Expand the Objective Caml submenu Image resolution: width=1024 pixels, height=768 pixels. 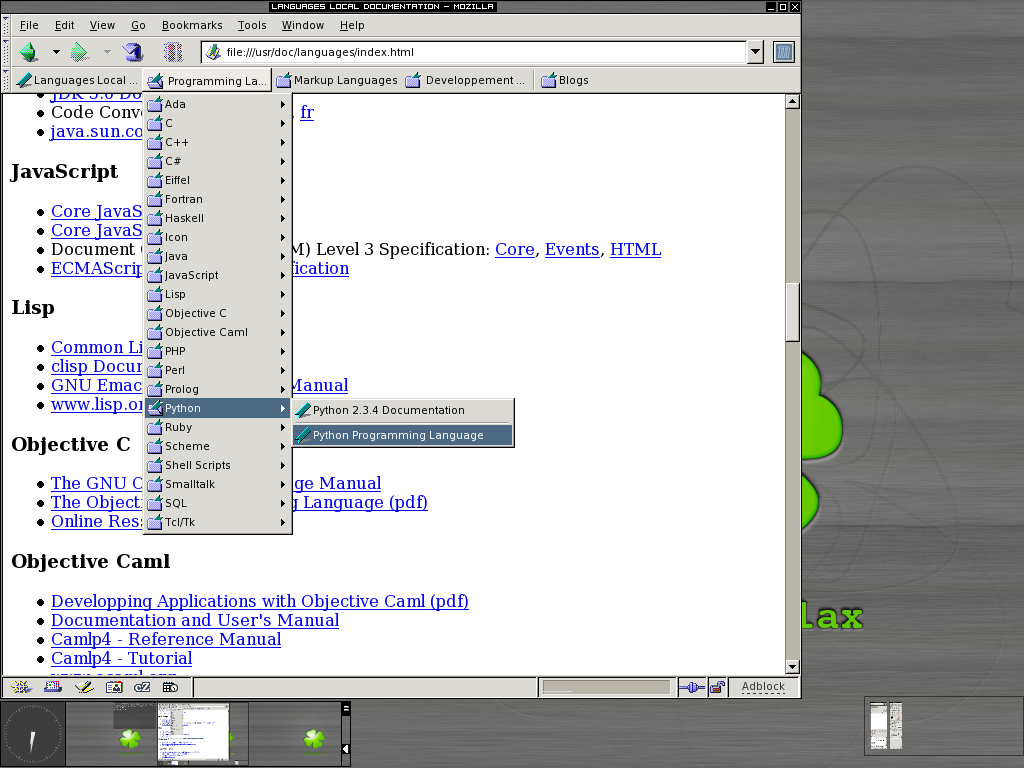[x=217, y=332]
